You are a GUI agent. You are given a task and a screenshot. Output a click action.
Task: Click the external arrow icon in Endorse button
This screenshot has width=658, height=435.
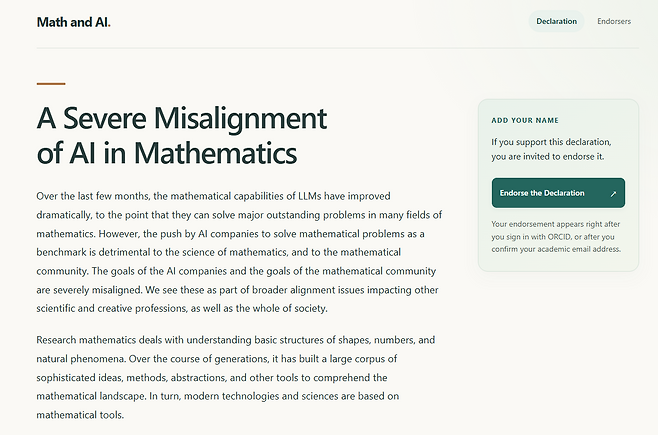[613, 193]
